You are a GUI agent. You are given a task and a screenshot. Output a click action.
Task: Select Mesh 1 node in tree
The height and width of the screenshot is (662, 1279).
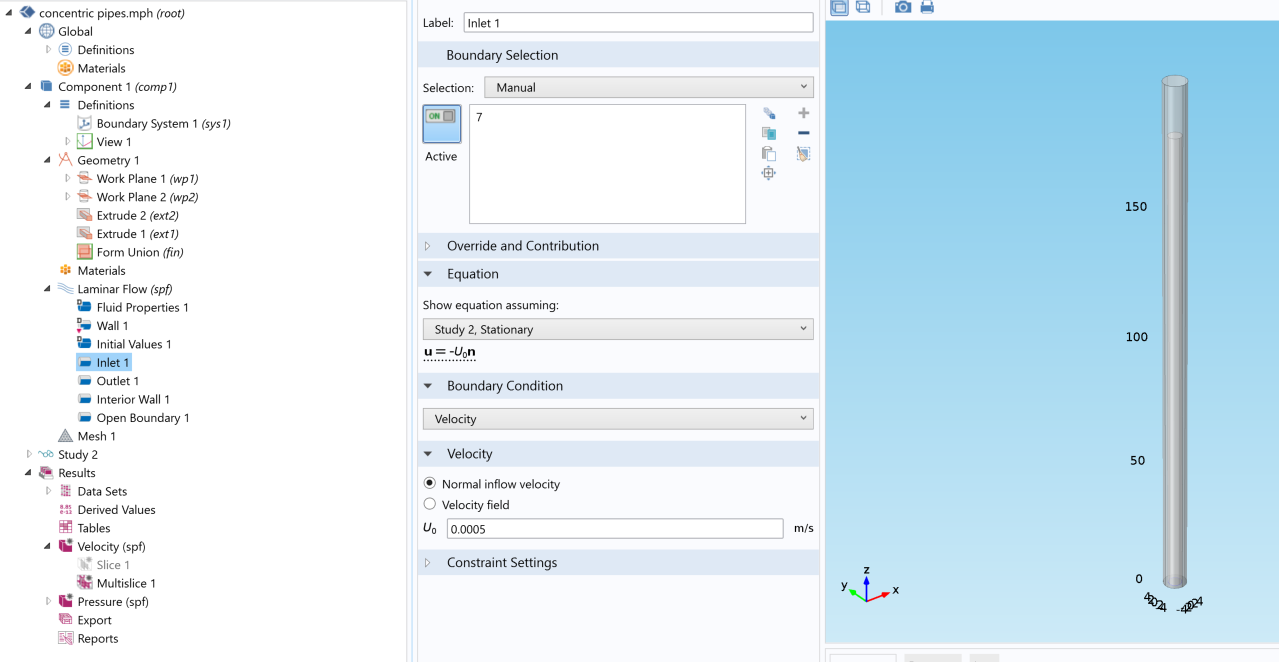pos(96,436)
